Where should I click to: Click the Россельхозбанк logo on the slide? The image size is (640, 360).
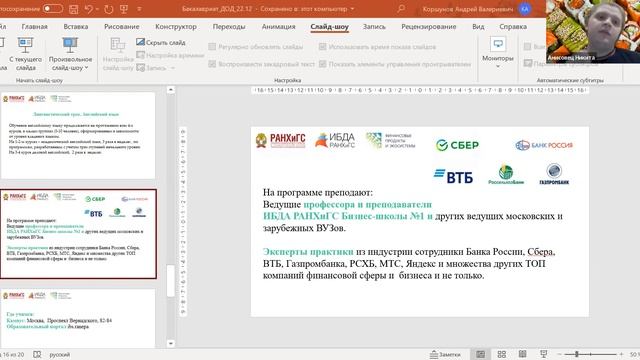[x=506, y=175]
